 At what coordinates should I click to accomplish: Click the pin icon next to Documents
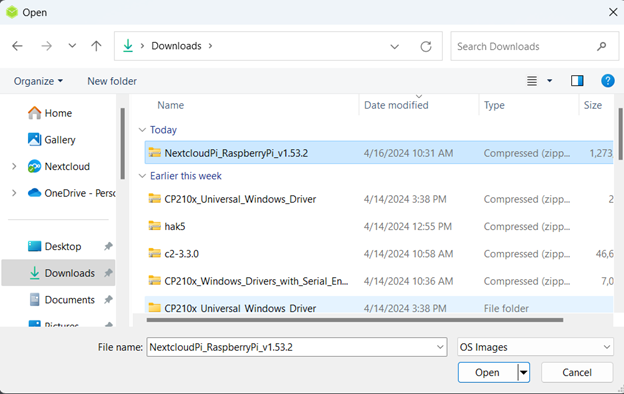[x=108, y=300]
